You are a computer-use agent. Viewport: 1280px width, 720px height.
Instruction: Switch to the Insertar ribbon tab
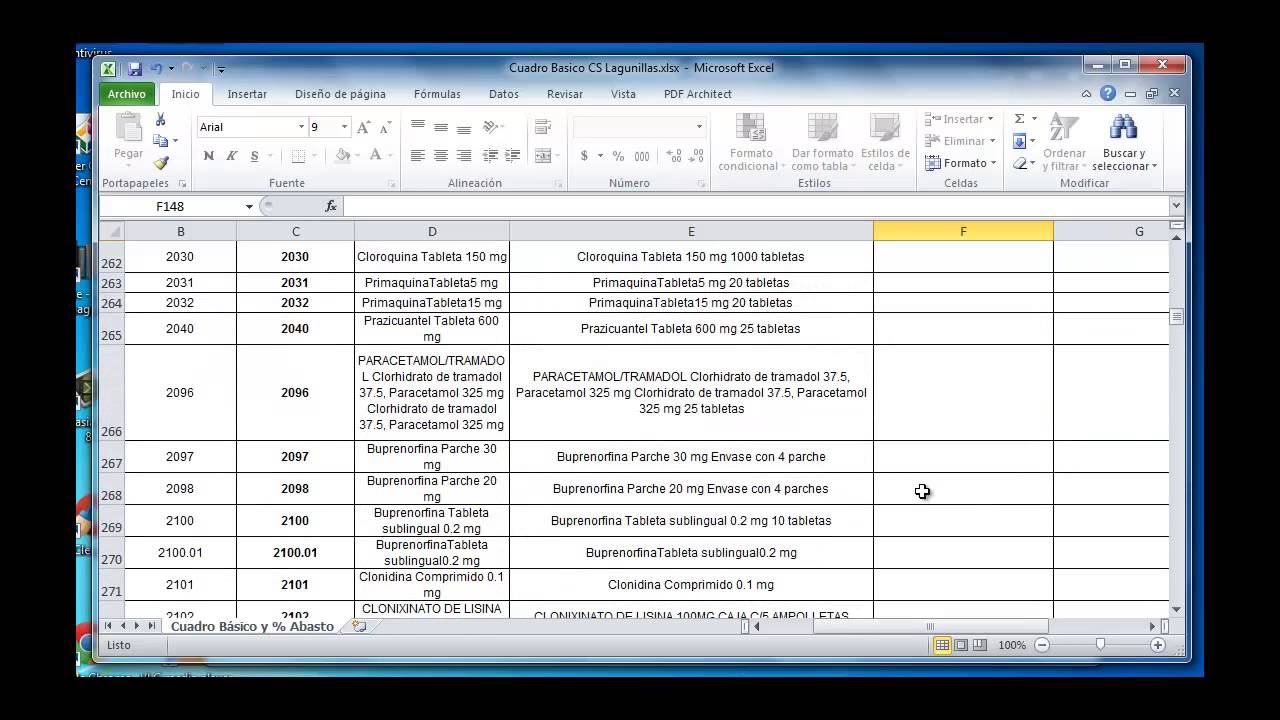click(247, 94)
